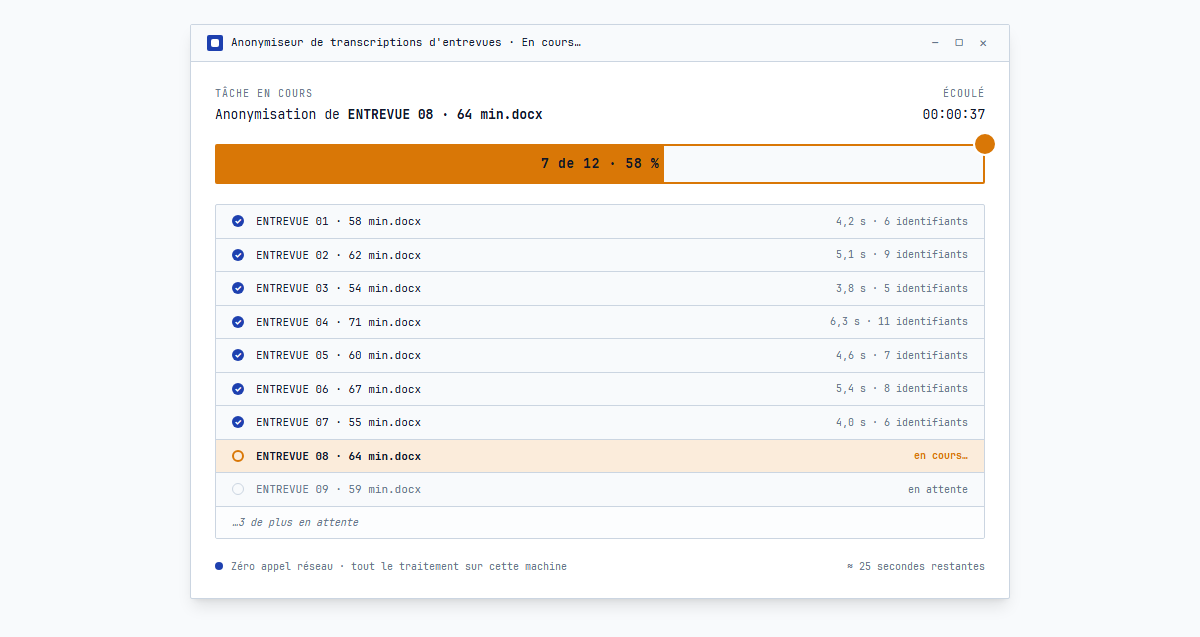Click the blue status dot before Zéro appel réseau
Image resolution: width=1200 pixels, height=637 pixels.
(218, 565)
